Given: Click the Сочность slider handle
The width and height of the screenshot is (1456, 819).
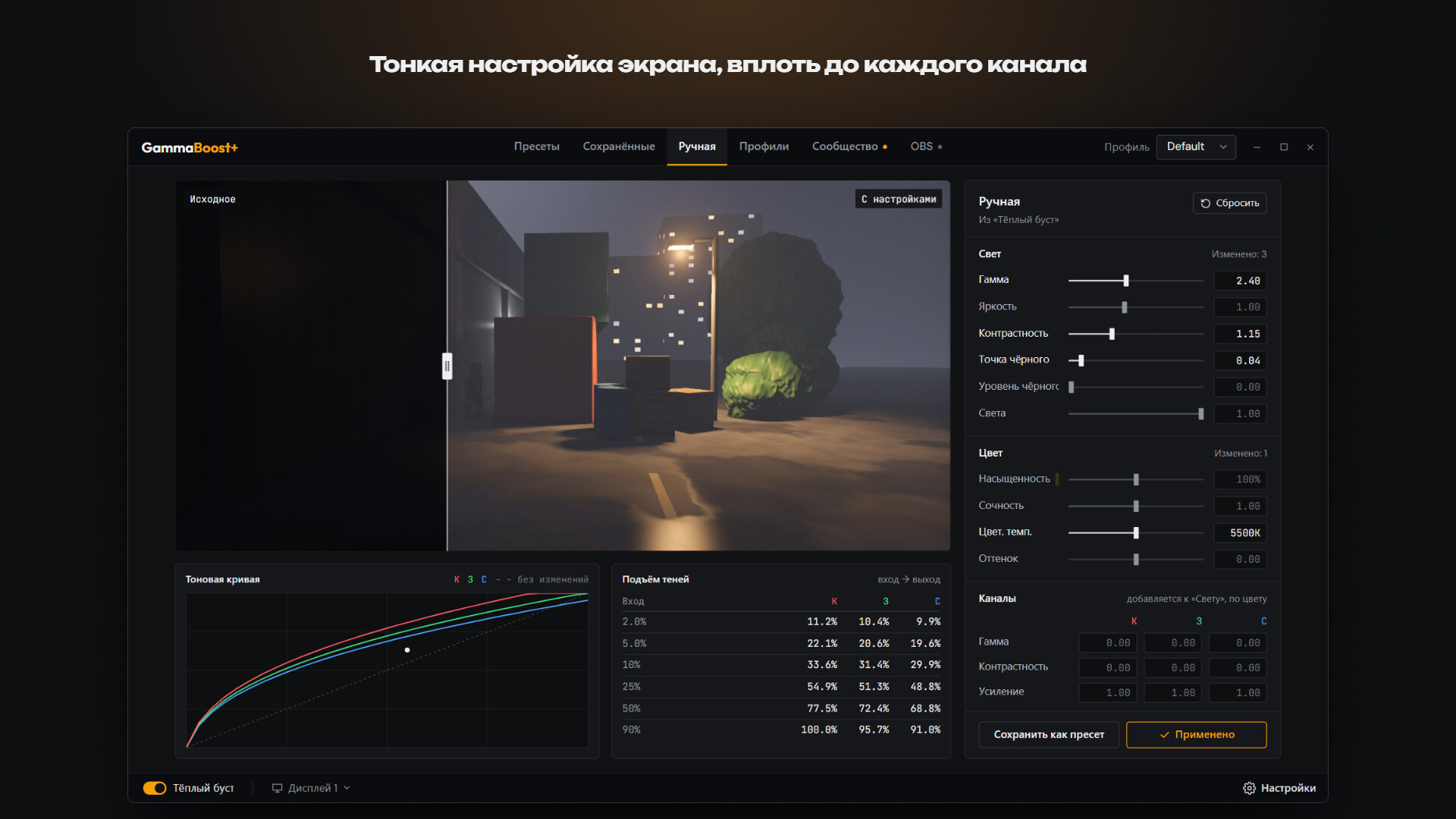Looking at the screenshot, I should (1136, 506).
